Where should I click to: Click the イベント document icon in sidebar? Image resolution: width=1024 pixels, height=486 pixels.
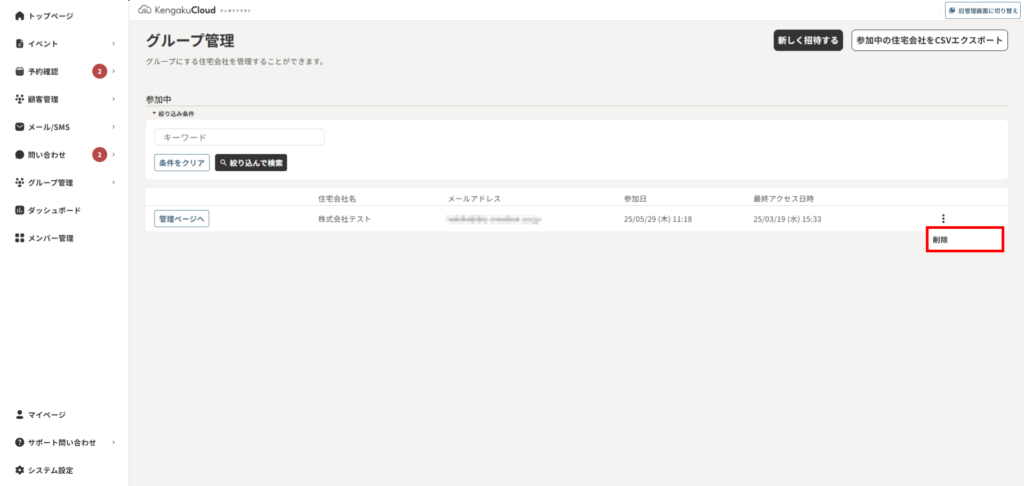(20, 44)
